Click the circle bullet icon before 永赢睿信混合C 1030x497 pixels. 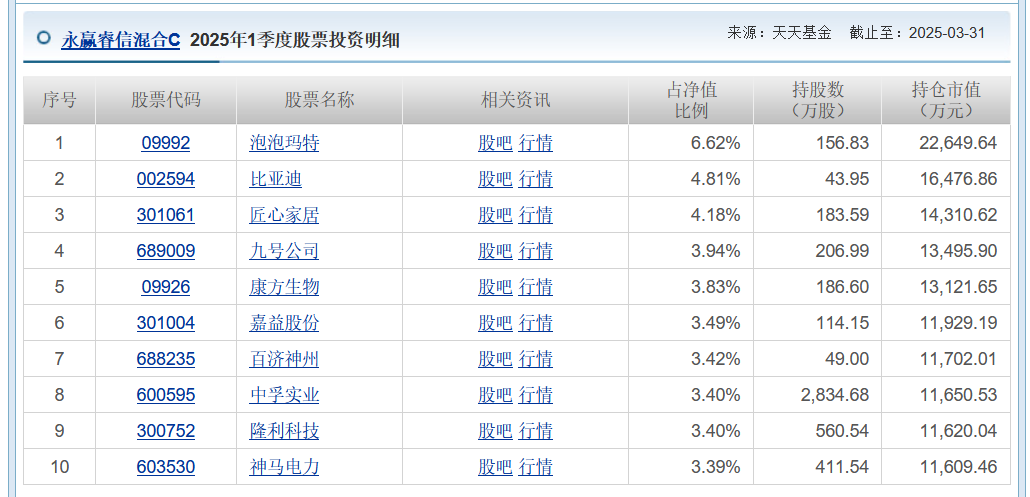point(44,37)
